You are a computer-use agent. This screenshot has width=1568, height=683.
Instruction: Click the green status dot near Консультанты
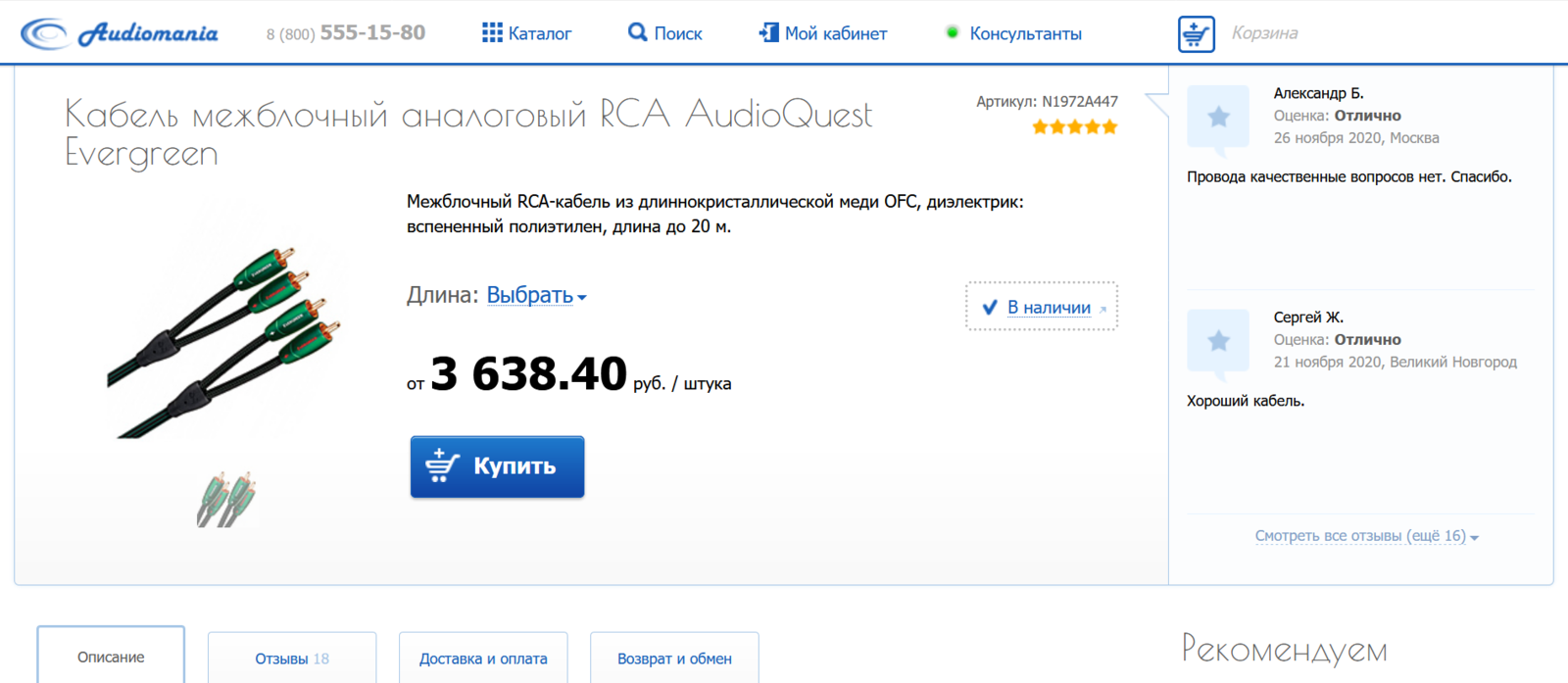click(952, 32)
